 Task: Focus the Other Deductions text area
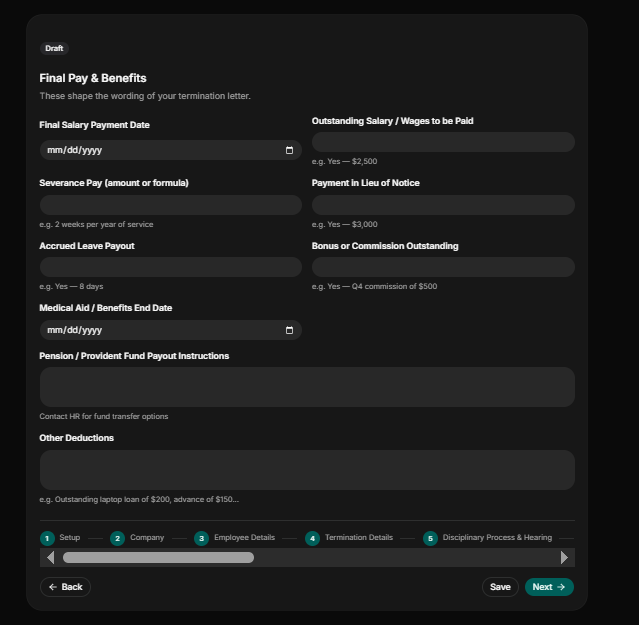pyautogui.click(x=307, y=470)
